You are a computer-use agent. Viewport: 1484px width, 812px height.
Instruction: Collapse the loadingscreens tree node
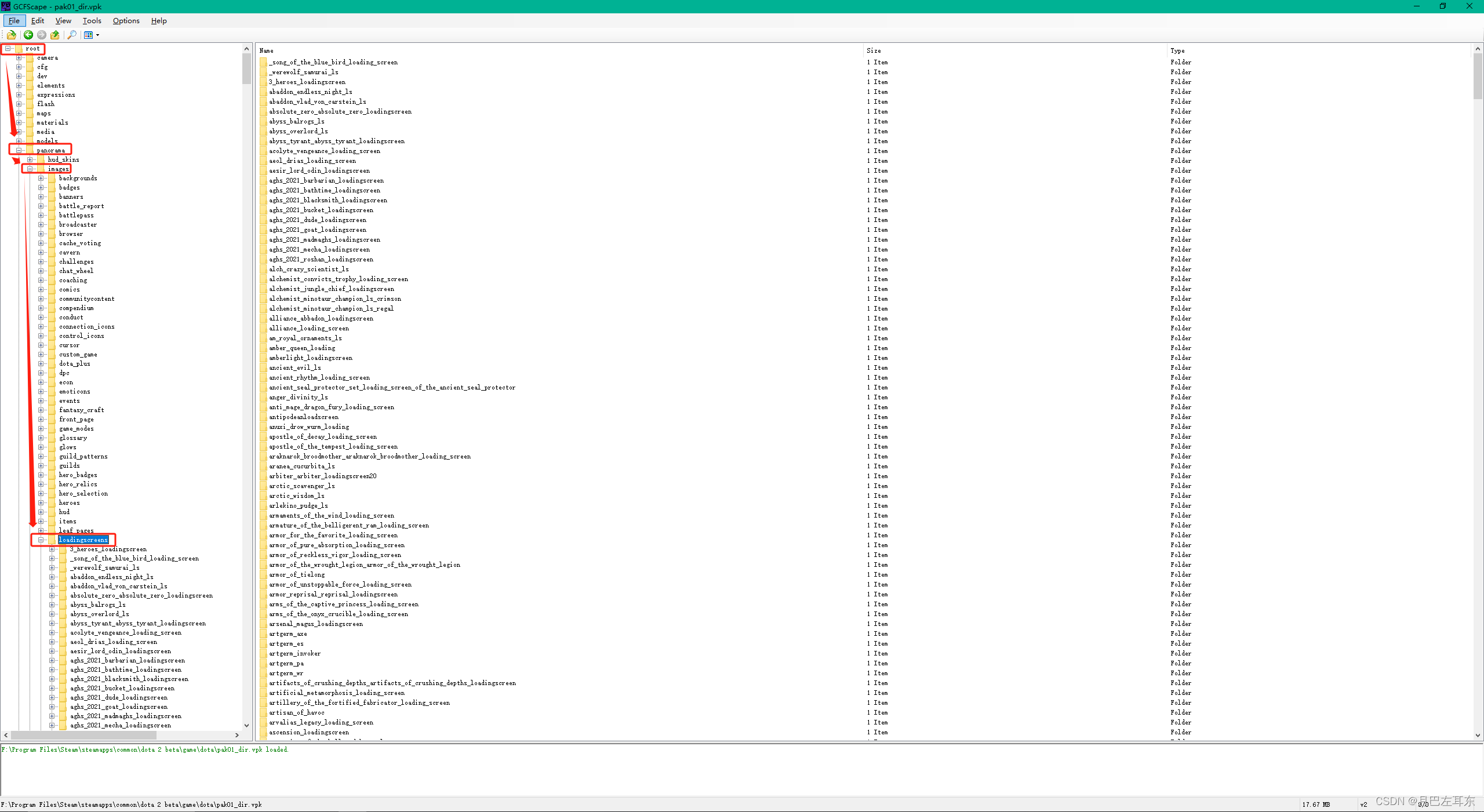41,540
